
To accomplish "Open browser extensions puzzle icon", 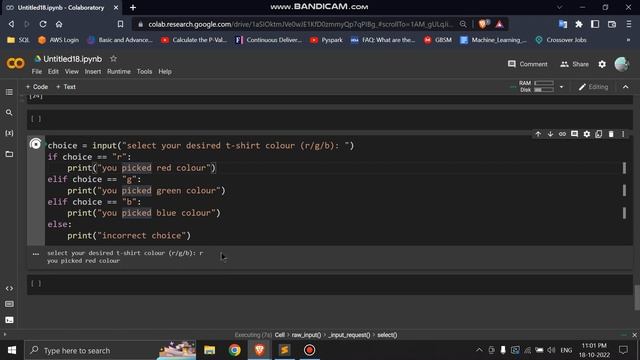I will point(579,24).
